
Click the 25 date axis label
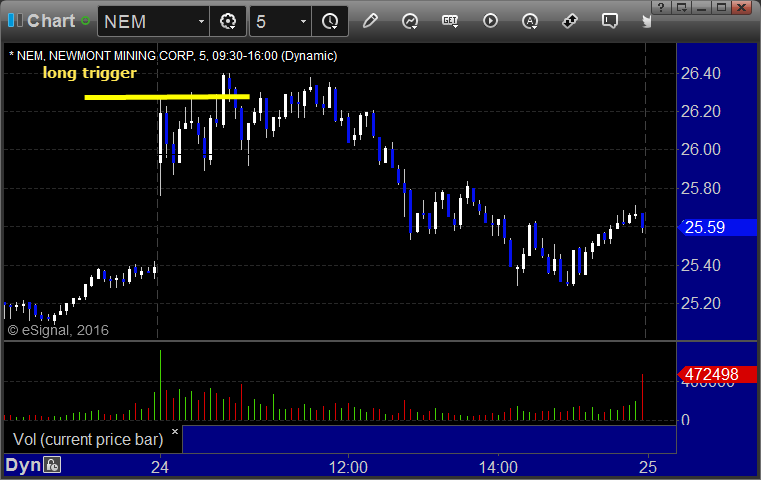pyautogui.click(x=648, y=467)
